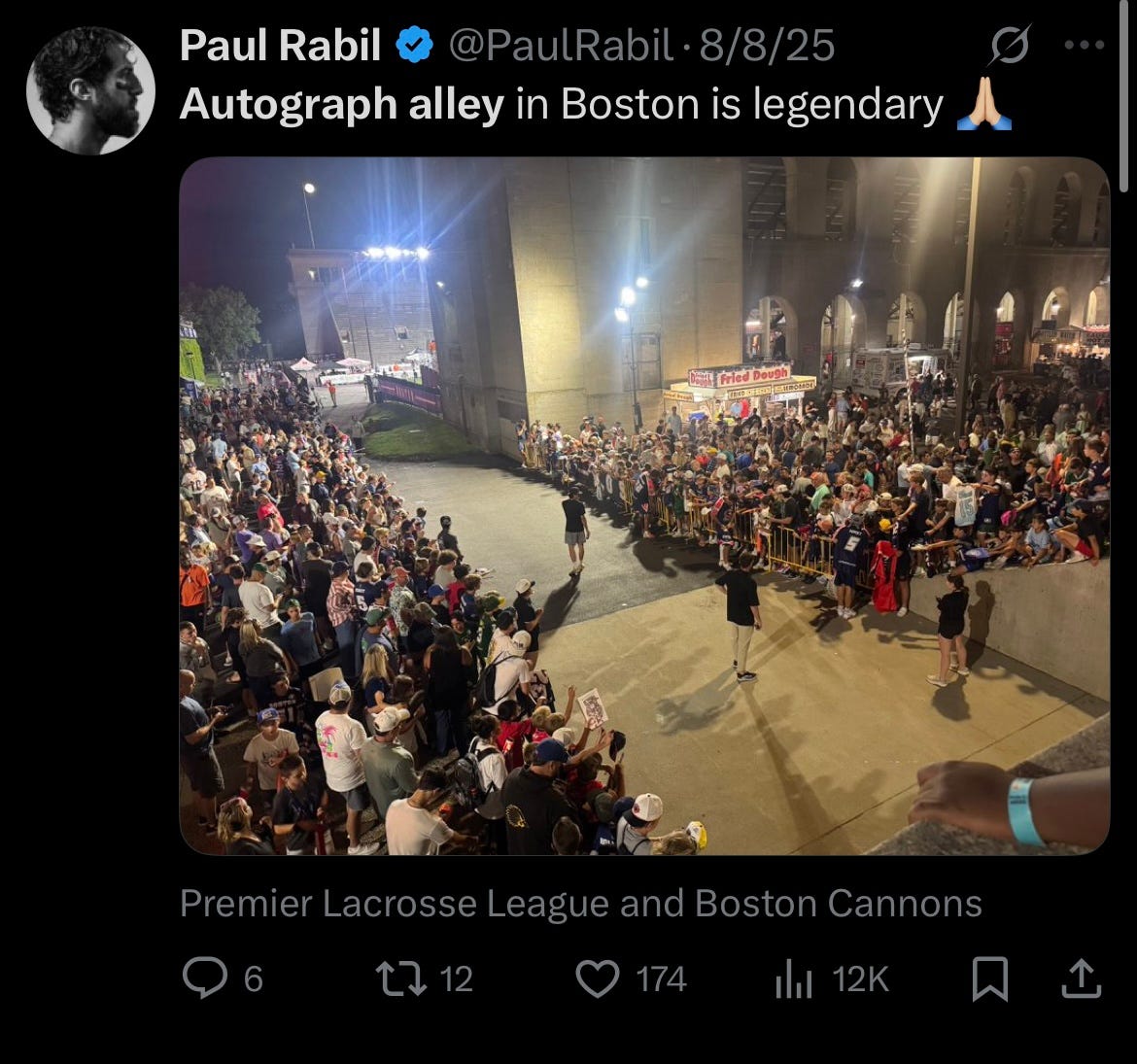Share post via upload arrow icon
Image resolution: width=1137 pixels, height=1064 pixels.
(1082, 978)
